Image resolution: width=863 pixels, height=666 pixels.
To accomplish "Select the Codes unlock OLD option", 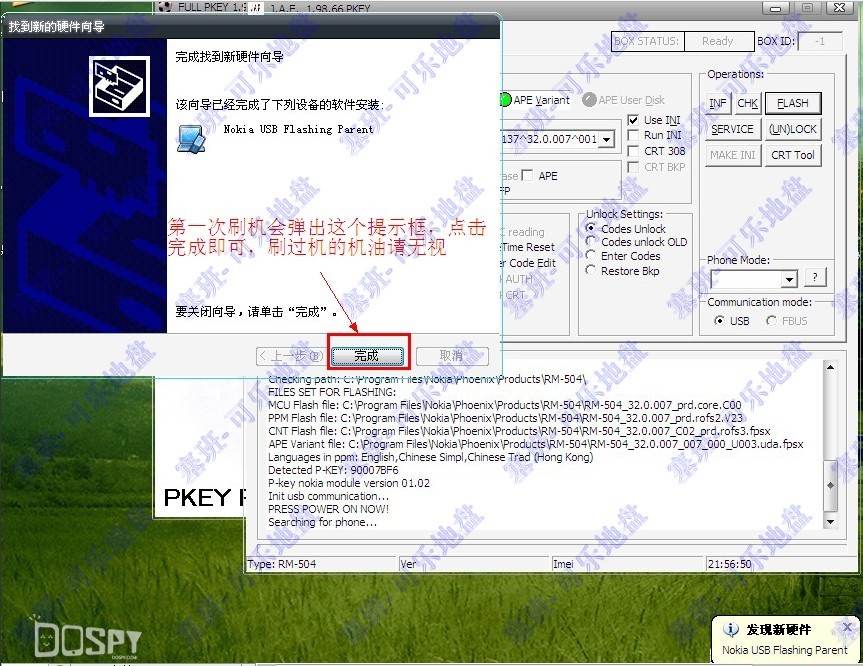I will pyautogui.click(x=591, y=242).
